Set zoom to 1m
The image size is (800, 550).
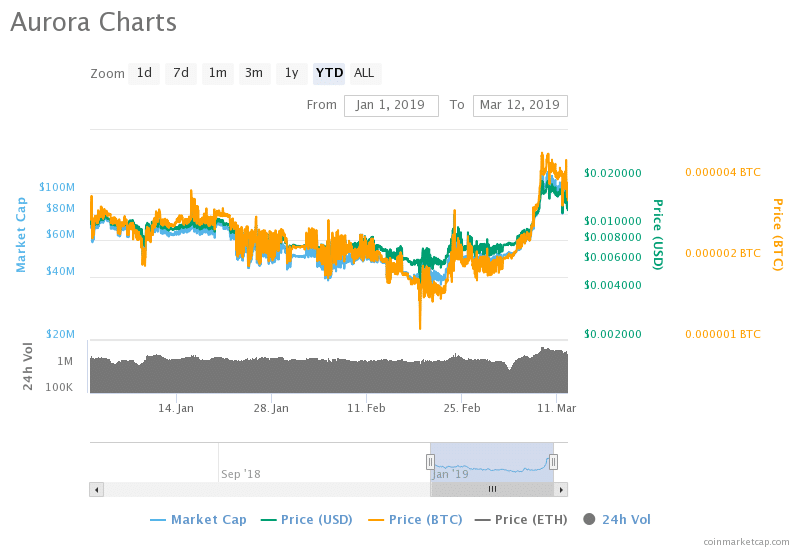click(218, 73)
